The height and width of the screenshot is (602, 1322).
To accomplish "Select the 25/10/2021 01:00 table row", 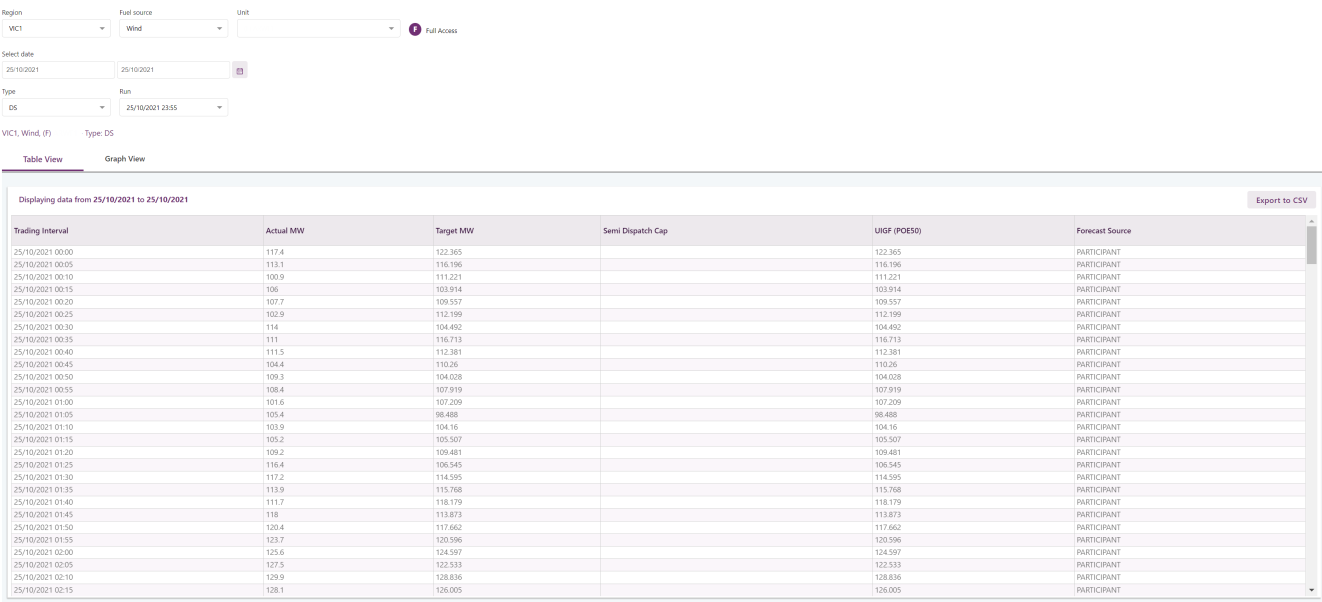I will pos(657,402).
